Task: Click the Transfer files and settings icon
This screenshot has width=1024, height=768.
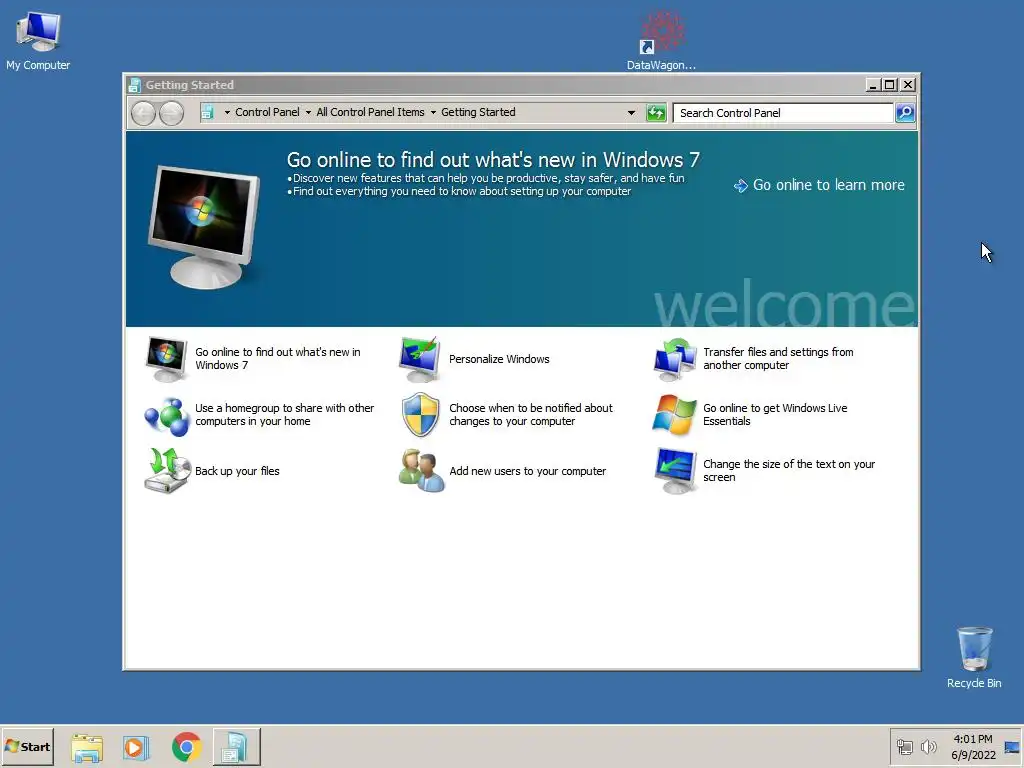Action: (x=675, y=359)
